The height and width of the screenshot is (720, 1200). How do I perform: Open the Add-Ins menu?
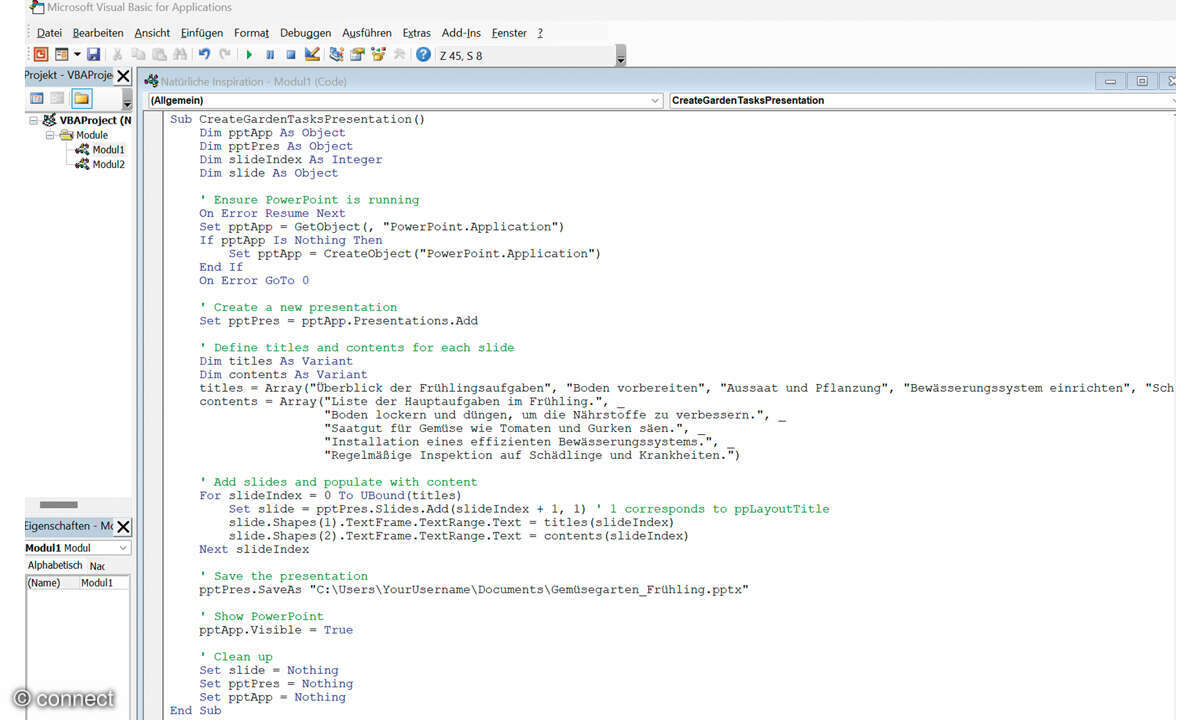461,33
